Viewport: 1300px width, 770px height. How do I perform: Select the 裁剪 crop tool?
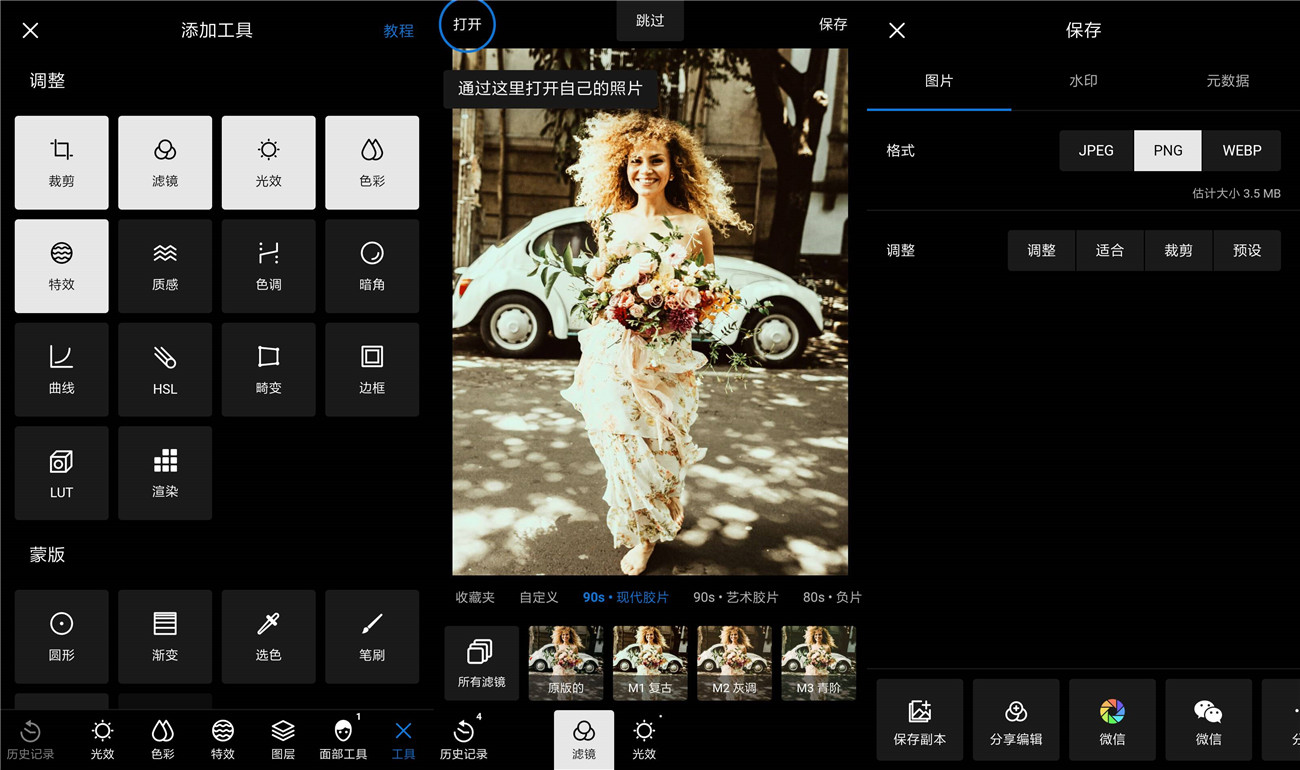61,162
